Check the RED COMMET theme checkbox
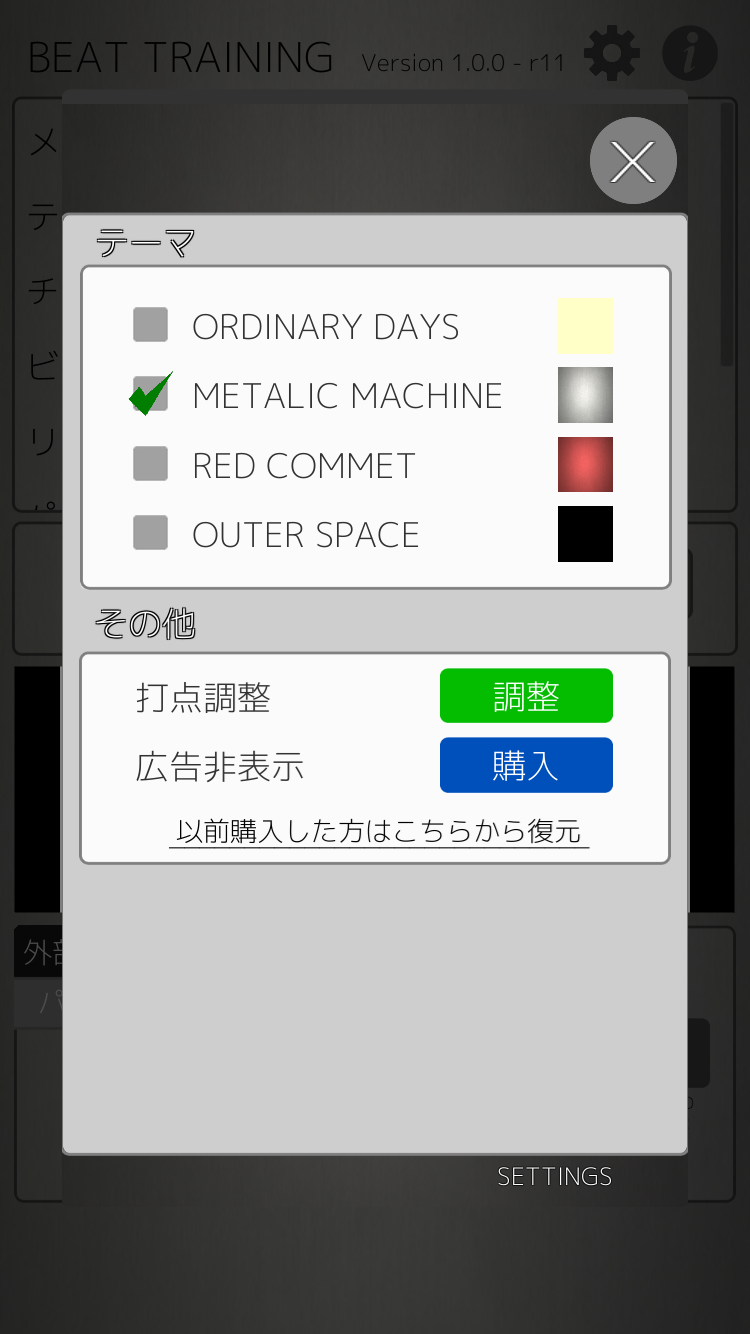This screenshot has width=750, height=1334. click(x=151, y=464)
